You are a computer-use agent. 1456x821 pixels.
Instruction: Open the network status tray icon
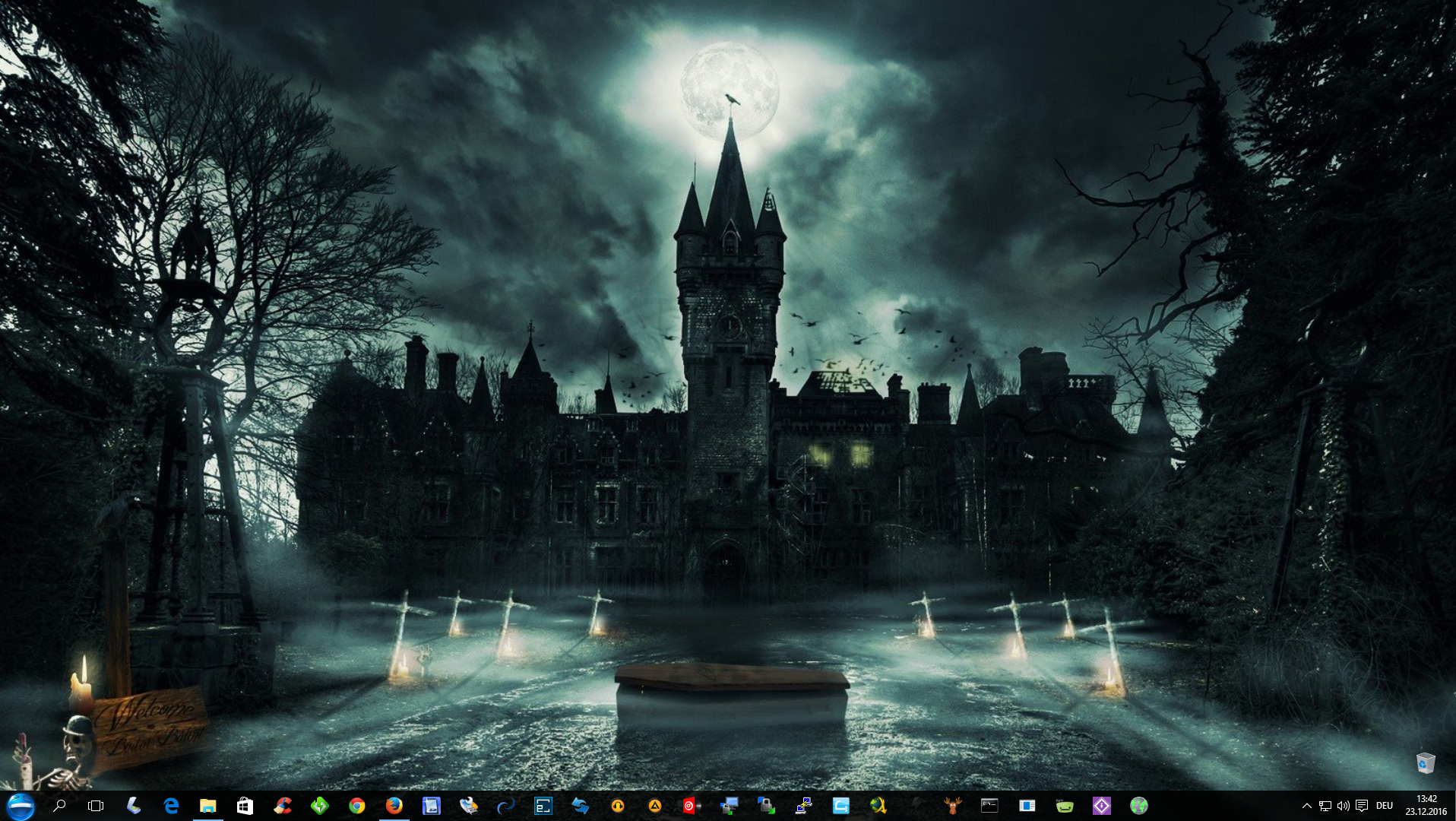point(1325,806)
